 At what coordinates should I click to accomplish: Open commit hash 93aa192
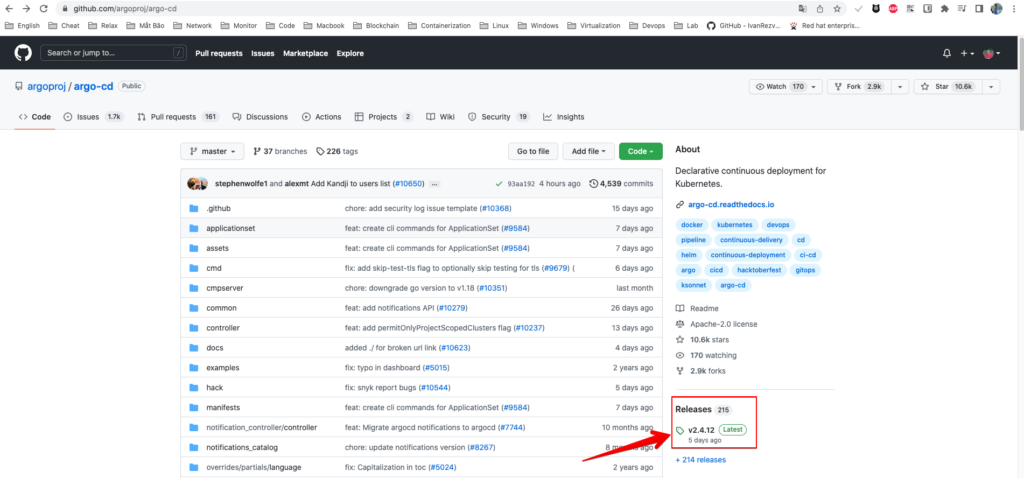click(521, 184)
